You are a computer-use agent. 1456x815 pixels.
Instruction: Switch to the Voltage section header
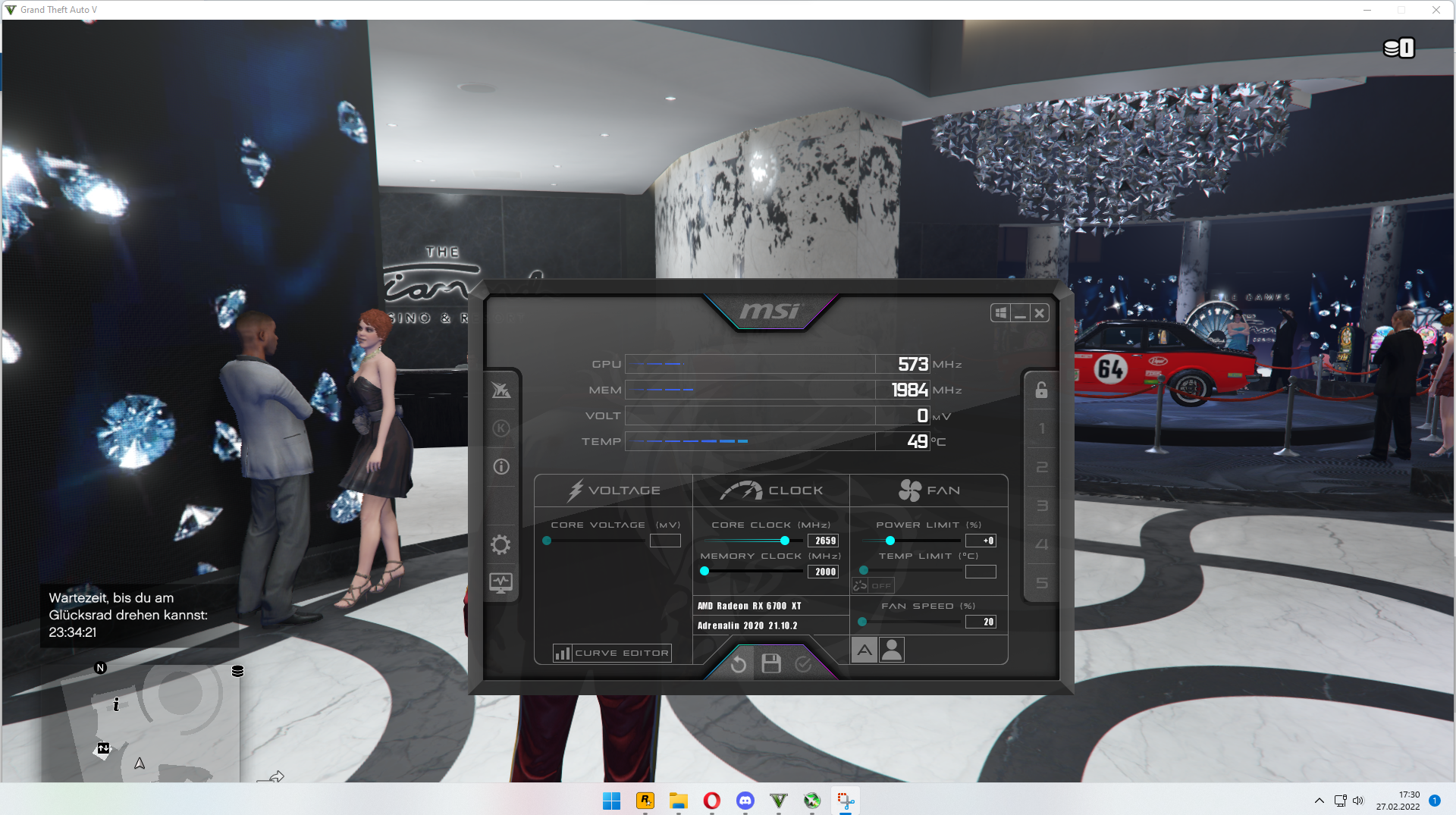coord(613,491)
